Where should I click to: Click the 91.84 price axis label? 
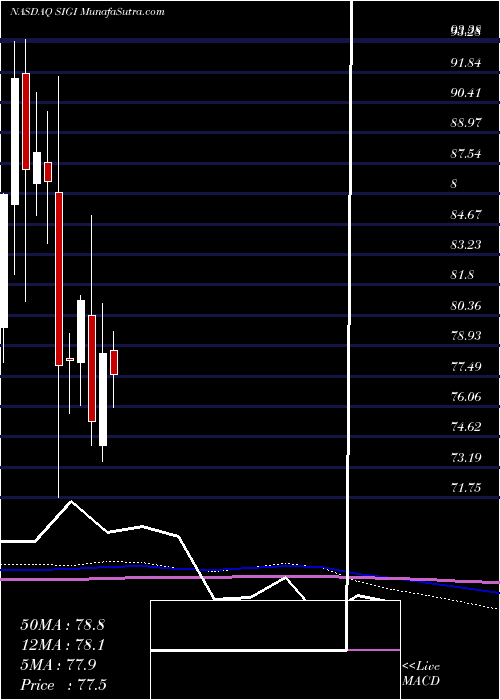(466, 63)
